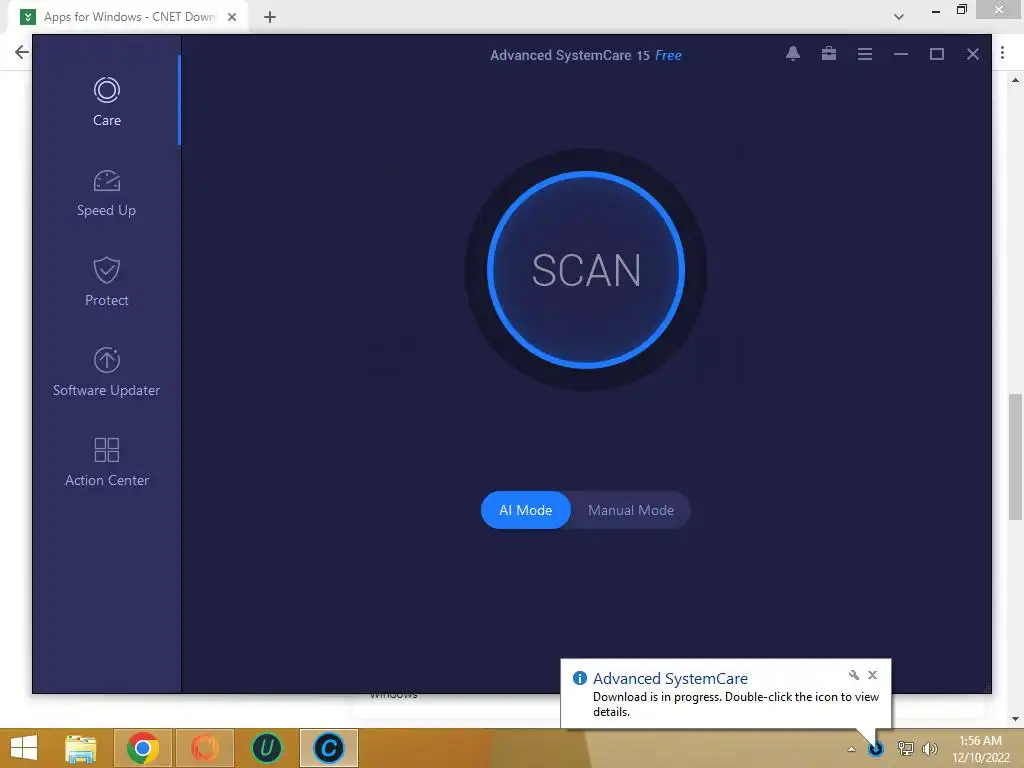Click the blue info icon in balloon
This screenshot has width=1024, height=768.
click(579, 678)
